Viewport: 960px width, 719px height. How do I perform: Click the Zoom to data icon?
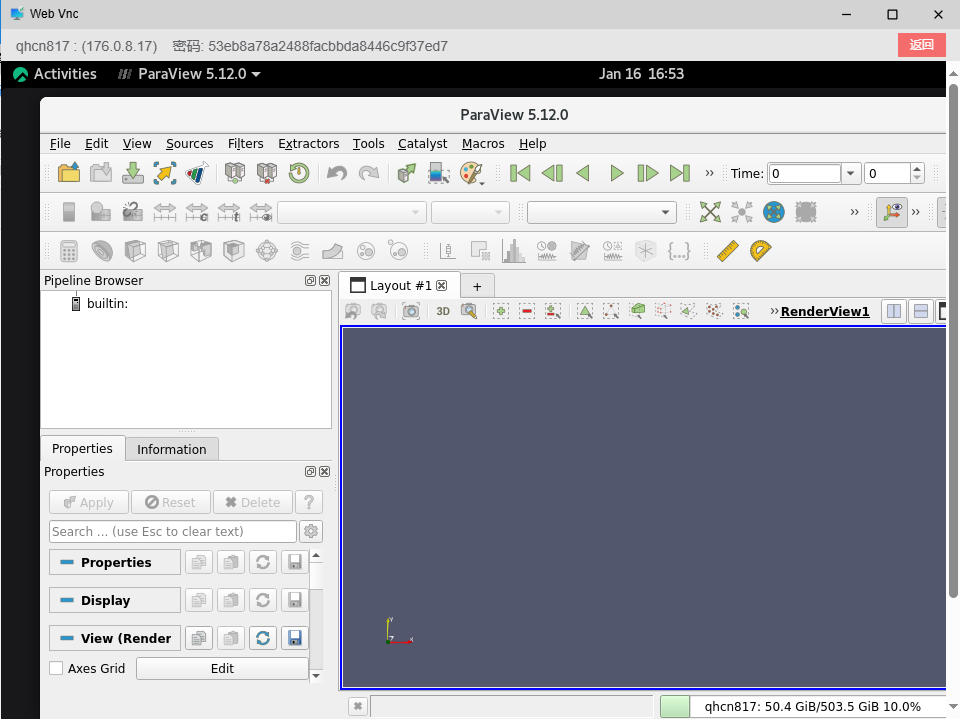[x=742, y=213]
